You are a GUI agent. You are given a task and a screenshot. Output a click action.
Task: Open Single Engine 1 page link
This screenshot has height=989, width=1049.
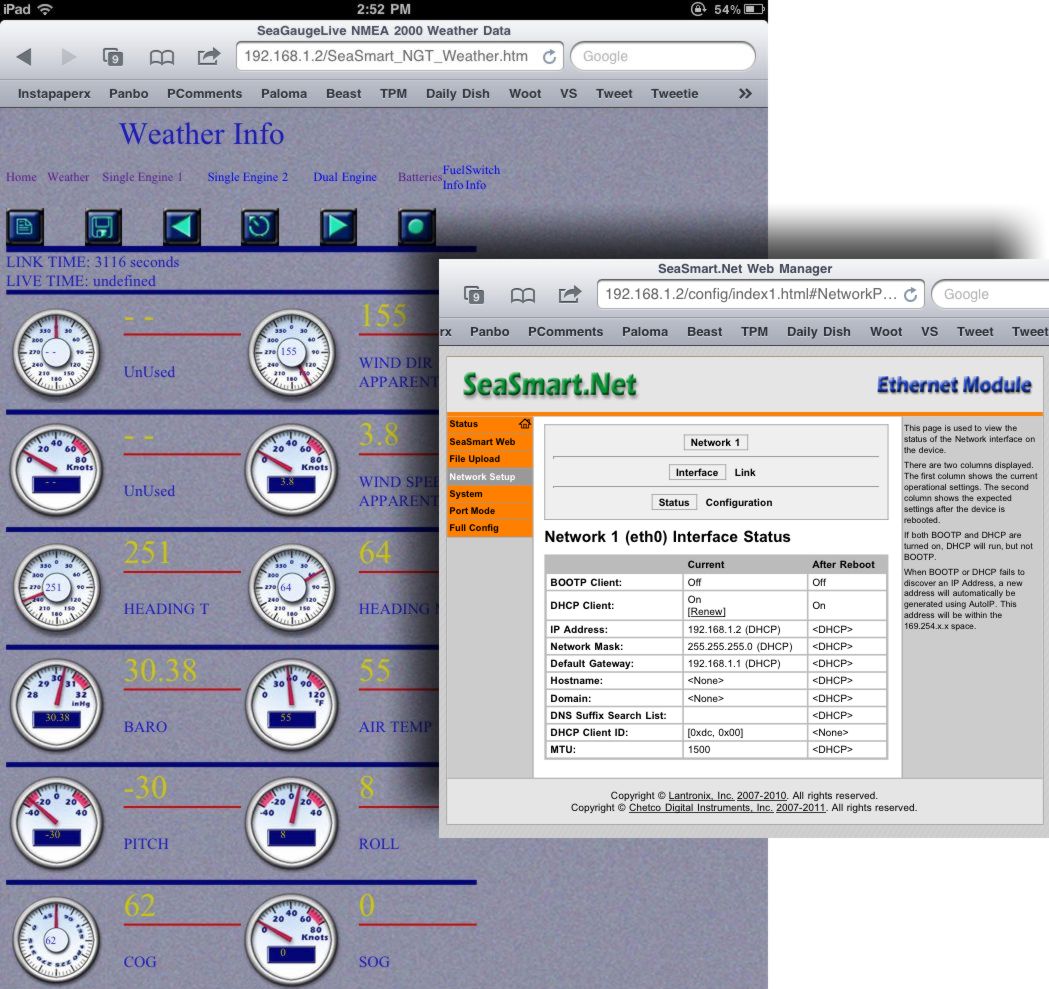(x=142, y=177)
